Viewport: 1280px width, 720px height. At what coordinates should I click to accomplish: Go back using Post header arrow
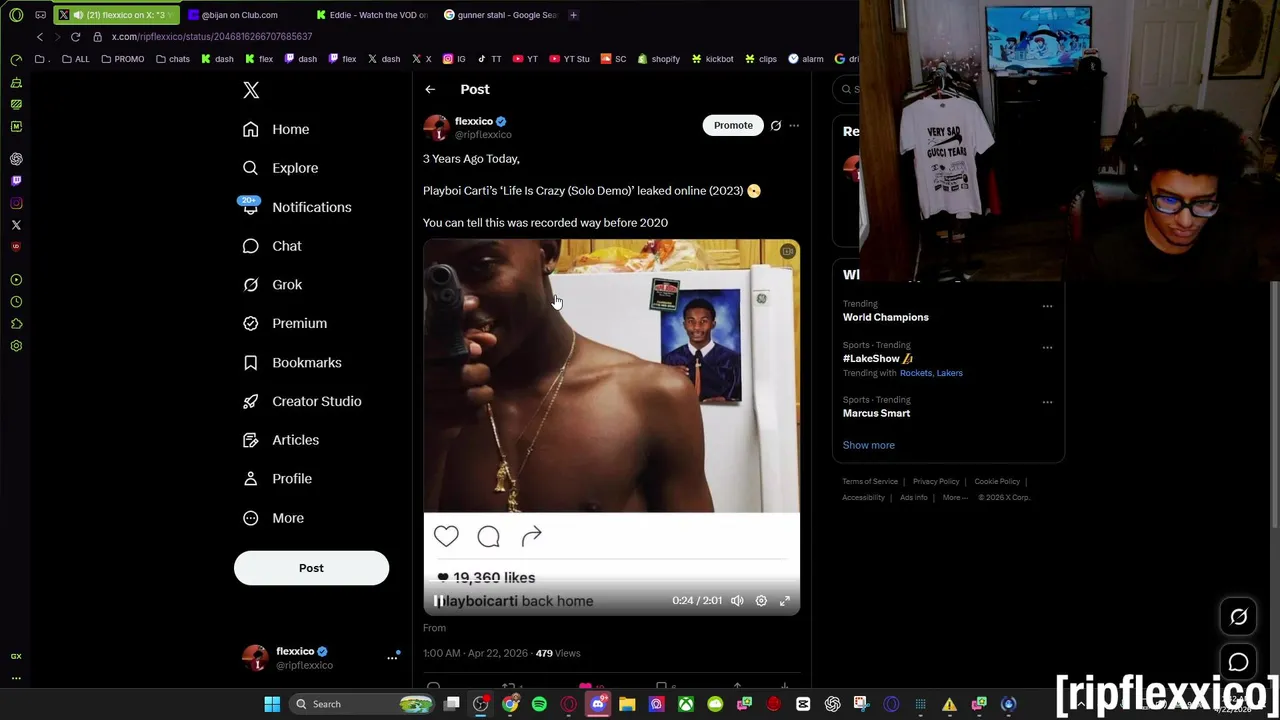pyautogui.click(x=430, y=89)
